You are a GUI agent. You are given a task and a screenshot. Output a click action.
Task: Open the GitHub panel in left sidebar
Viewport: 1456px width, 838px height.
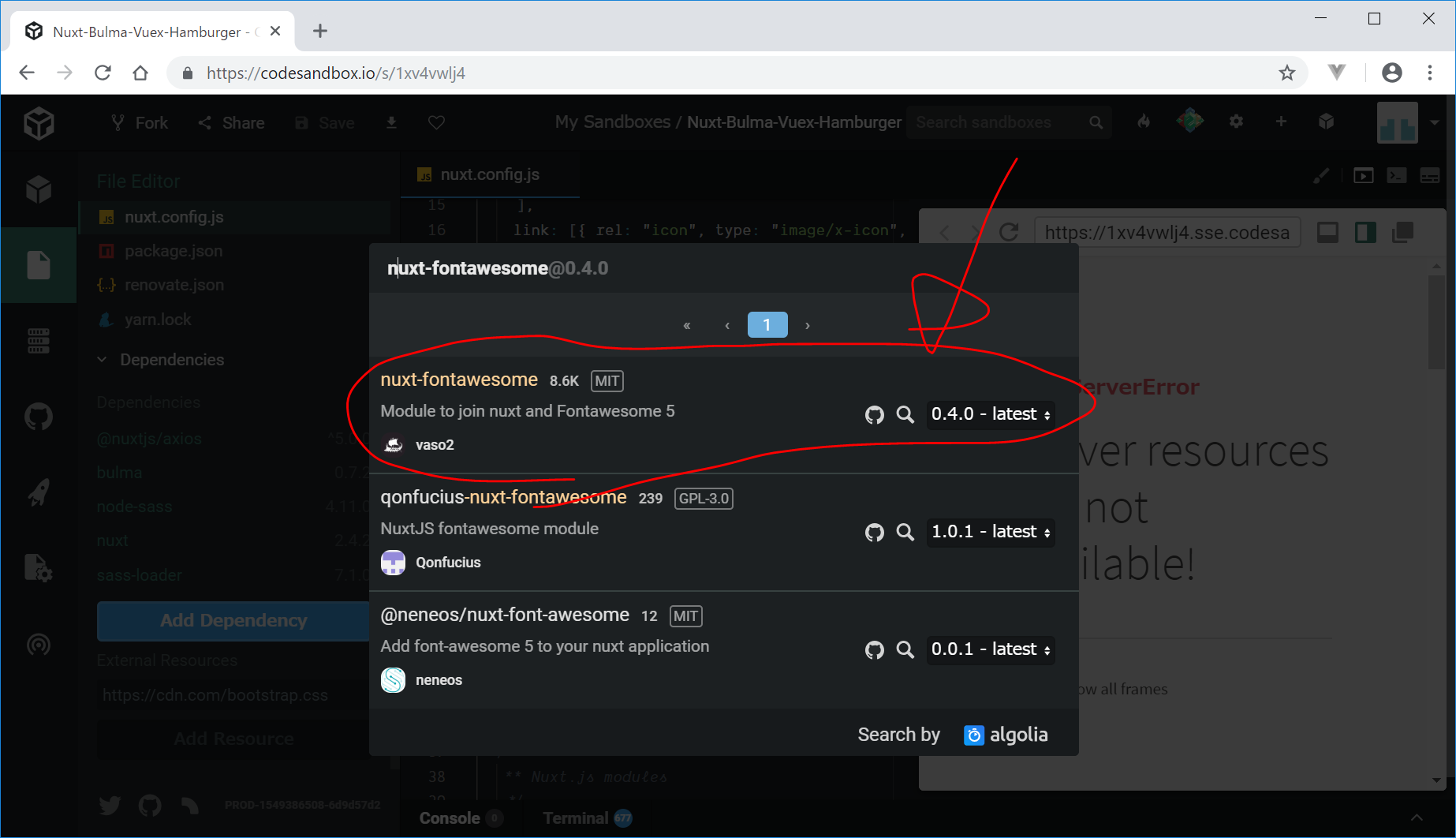coord(39,417)
